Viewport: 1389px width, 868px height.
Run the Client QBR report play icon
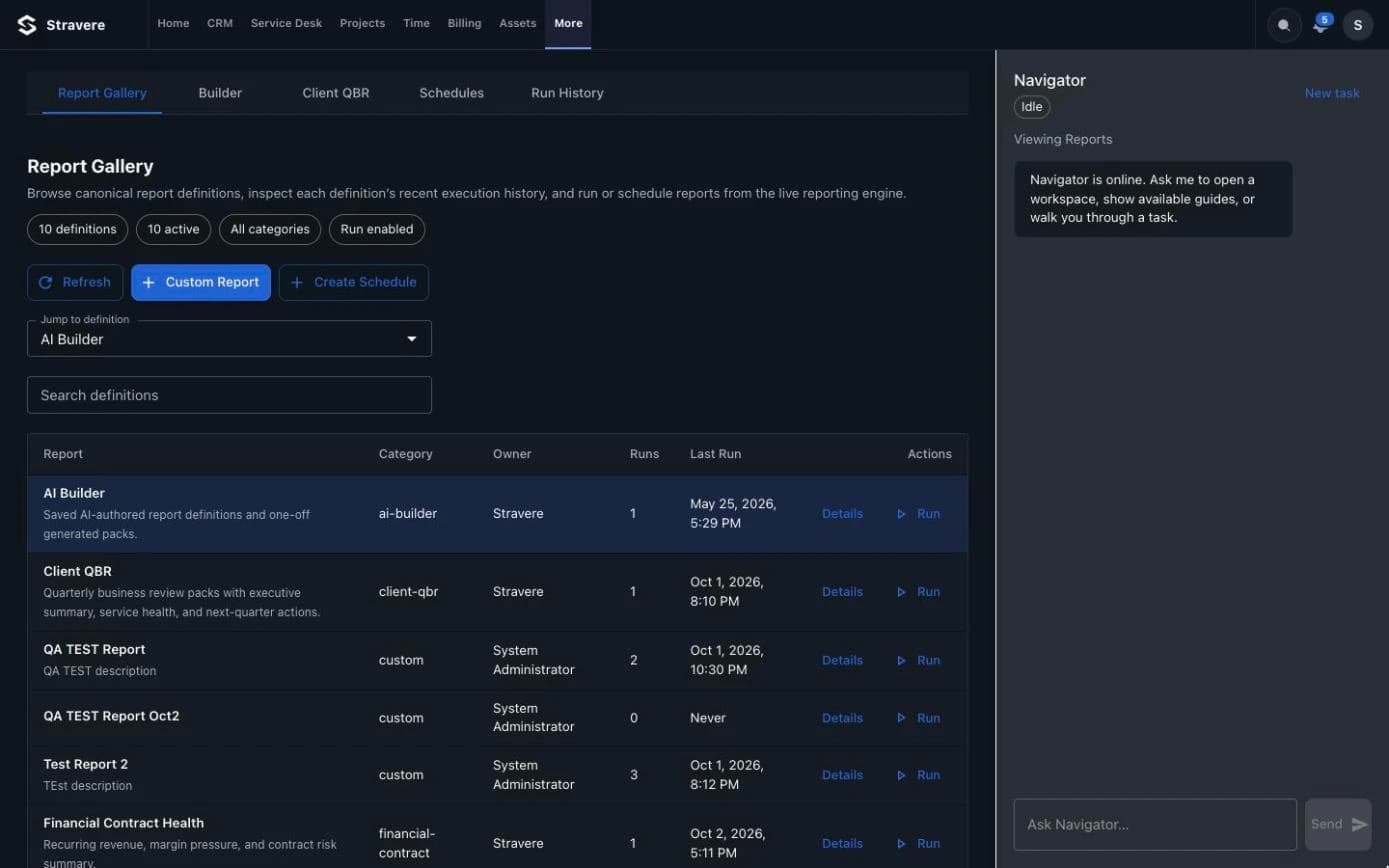[x=901, y=592]
